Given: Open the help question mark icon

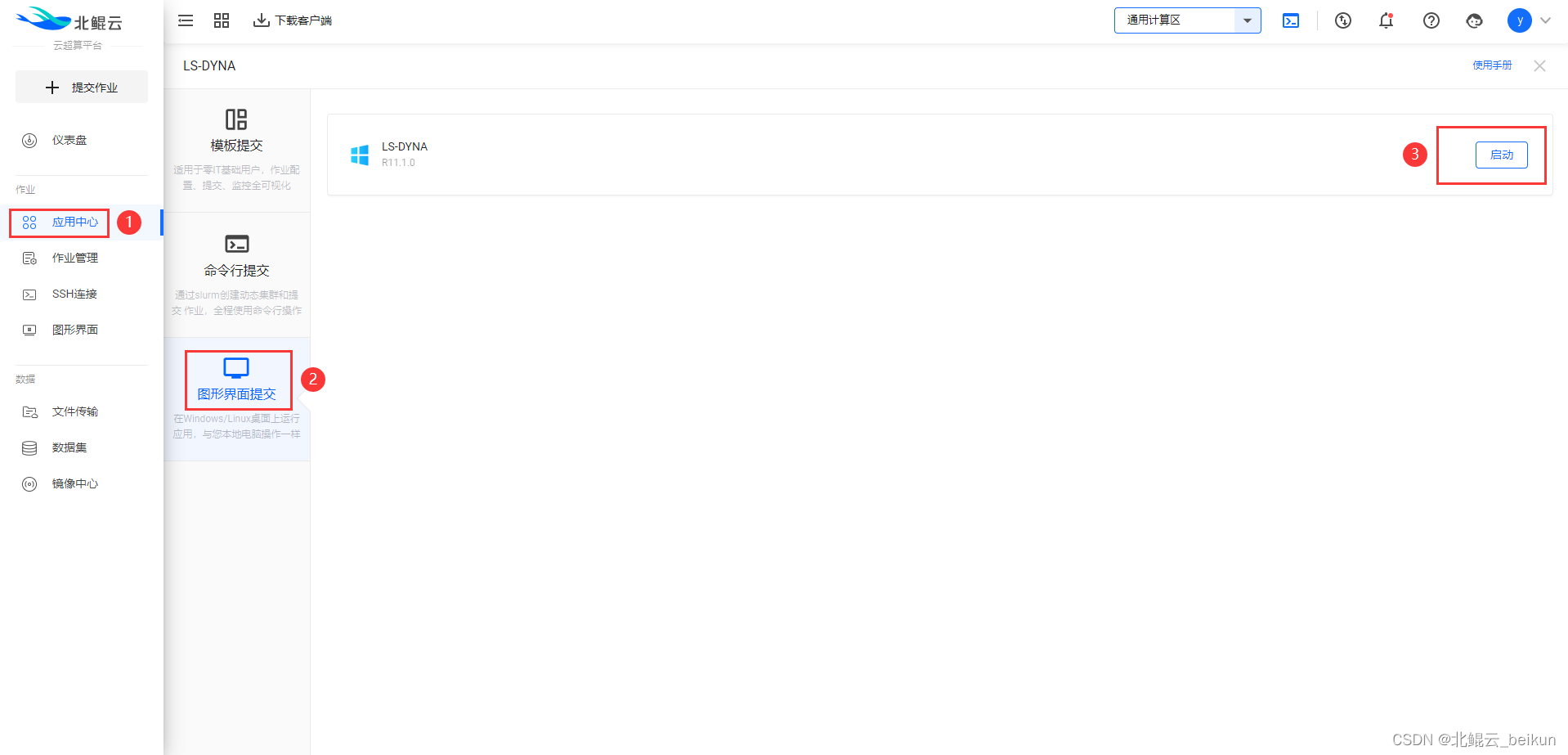Looking at the screenshot, I should tap(1431, 20).
